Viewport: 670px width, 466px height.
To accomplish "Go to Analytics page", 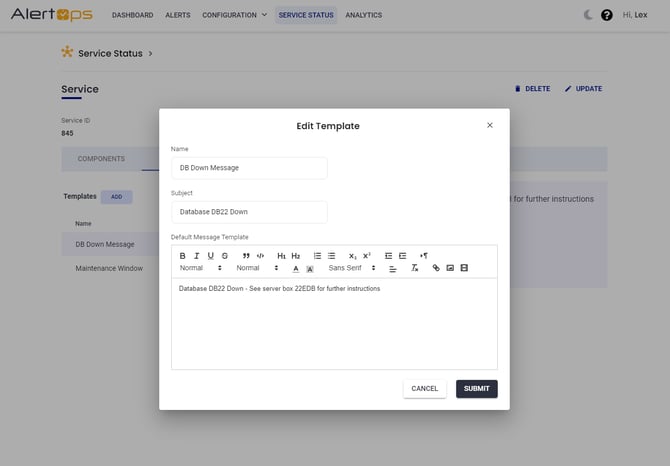I will (x=363, y=15).
